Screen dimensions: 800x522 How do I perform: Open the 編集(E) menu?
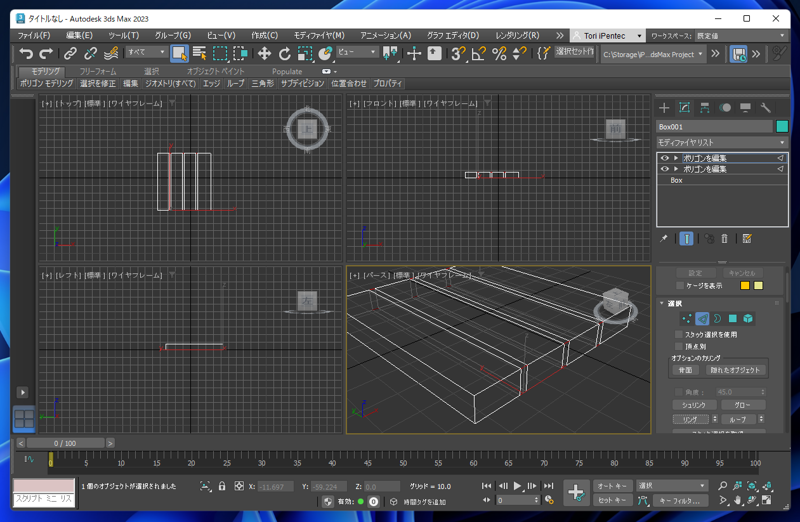tap(79, 35)
